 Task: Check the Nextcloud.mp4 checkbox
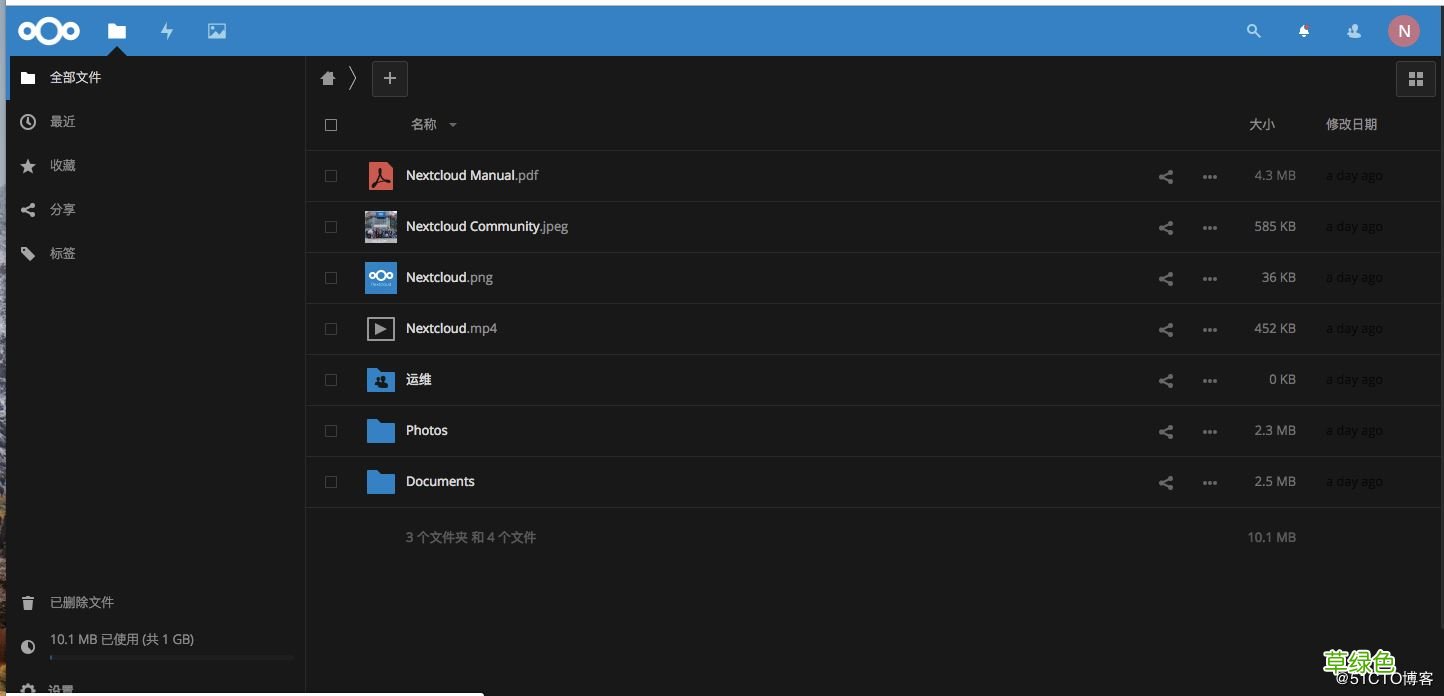point(331,329)
